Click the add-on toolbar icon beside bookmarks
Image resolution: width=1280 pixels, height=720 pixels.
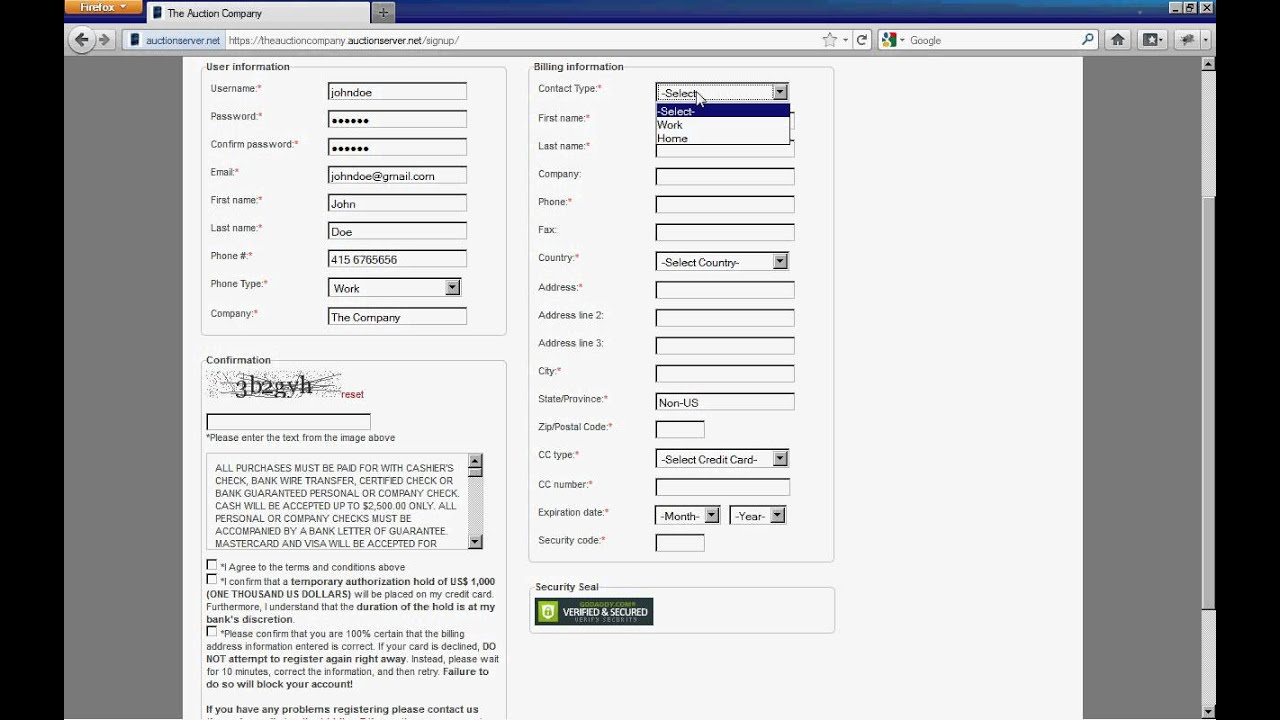coord(1186,40)
